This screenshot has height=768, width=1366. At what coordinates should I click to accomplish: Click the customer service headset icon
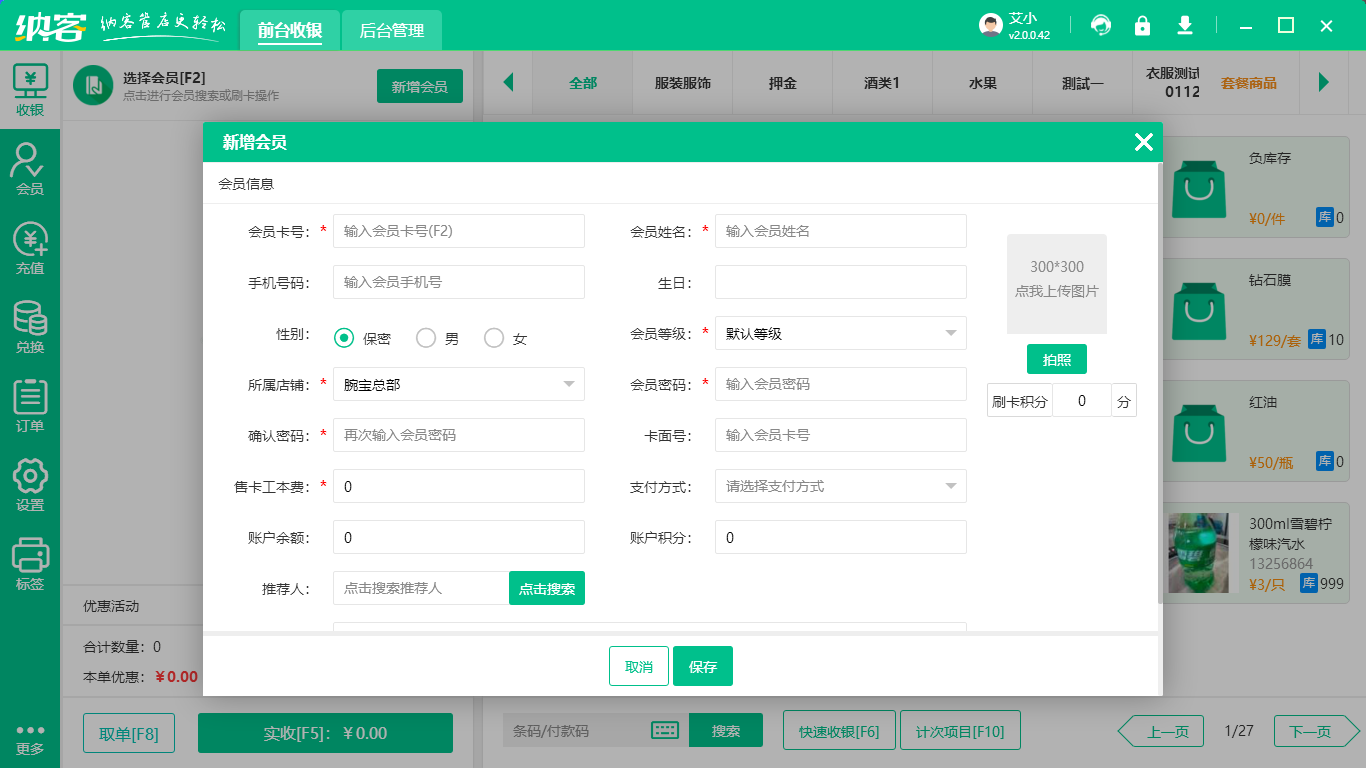(1101, 25)
